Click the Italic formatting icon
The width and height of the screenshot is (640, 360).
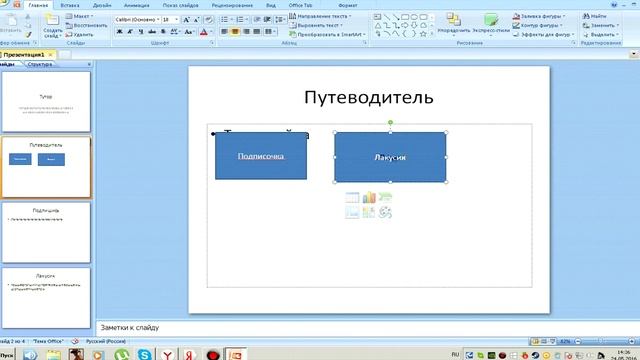coord(130,31)
